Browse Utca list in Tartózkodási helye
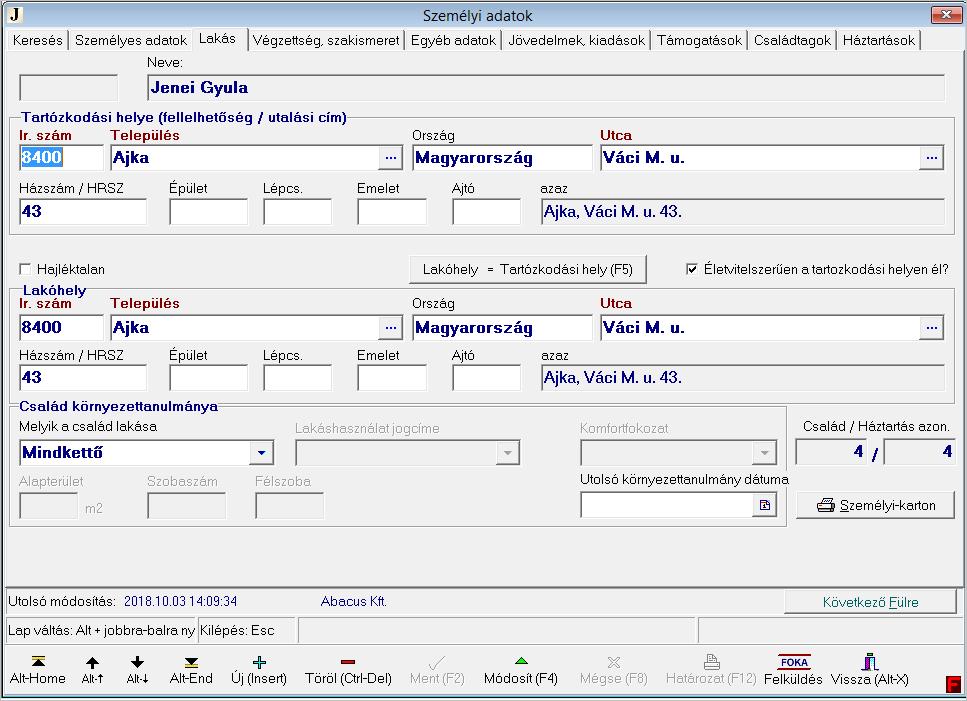Image resolution: width=967 pixels, height=701 pixels. 931,158
